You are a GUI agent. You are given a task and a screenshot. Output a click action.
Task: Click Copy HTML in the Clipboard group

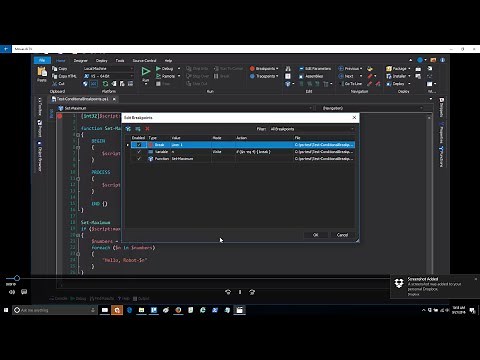[64, 76]
